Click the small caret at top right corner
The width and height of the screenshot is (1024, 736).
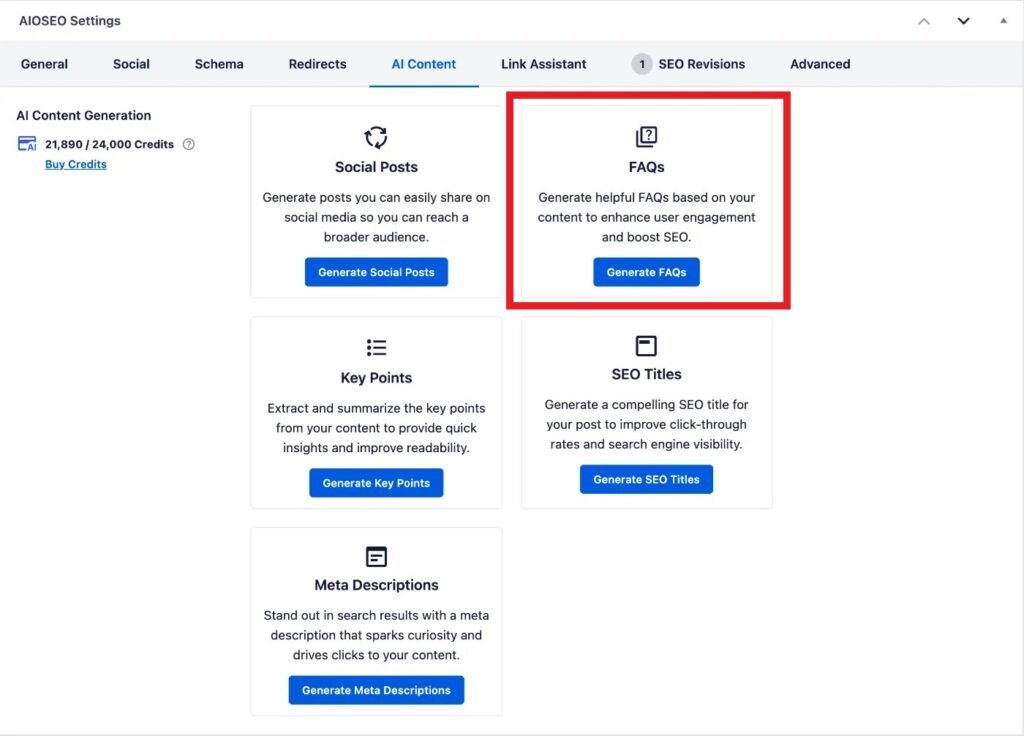click(x=1002, y=20)
